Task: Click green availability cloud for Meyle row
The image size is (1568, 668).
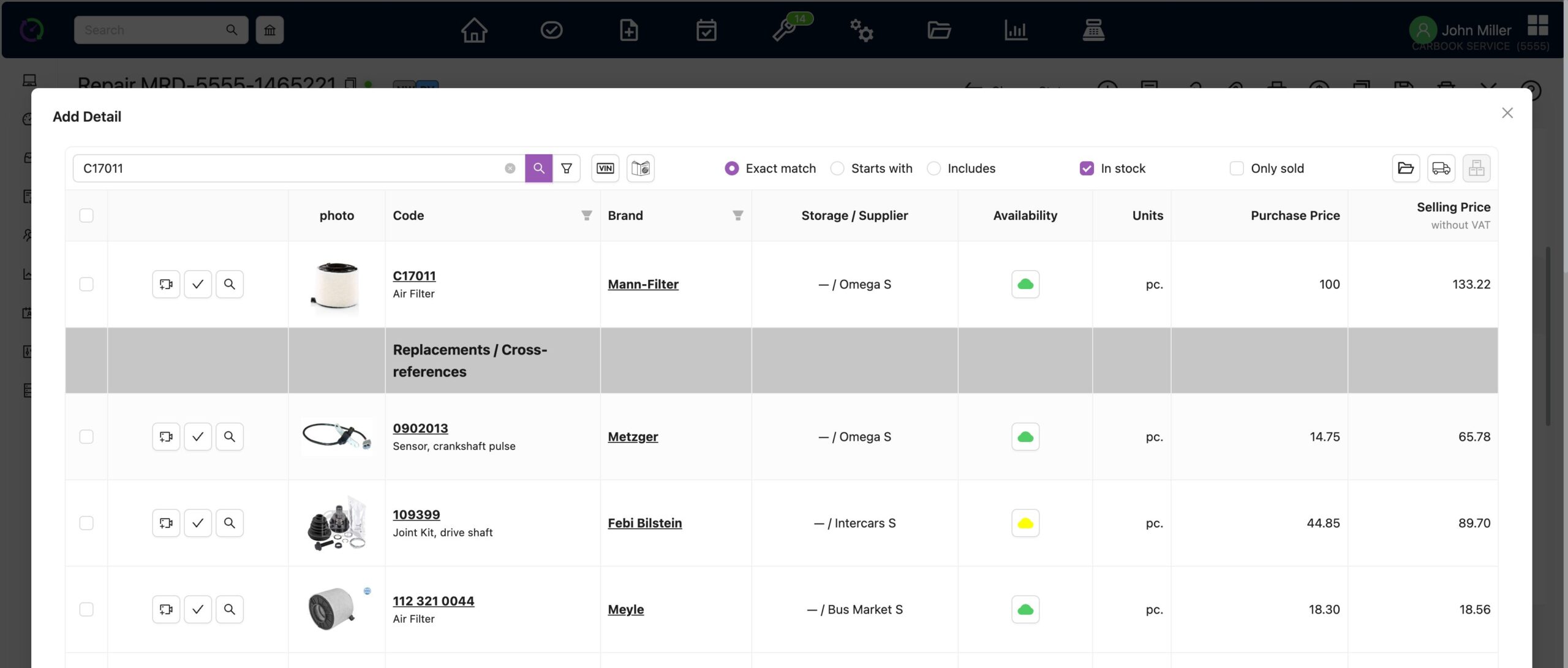Action: 1025,609
